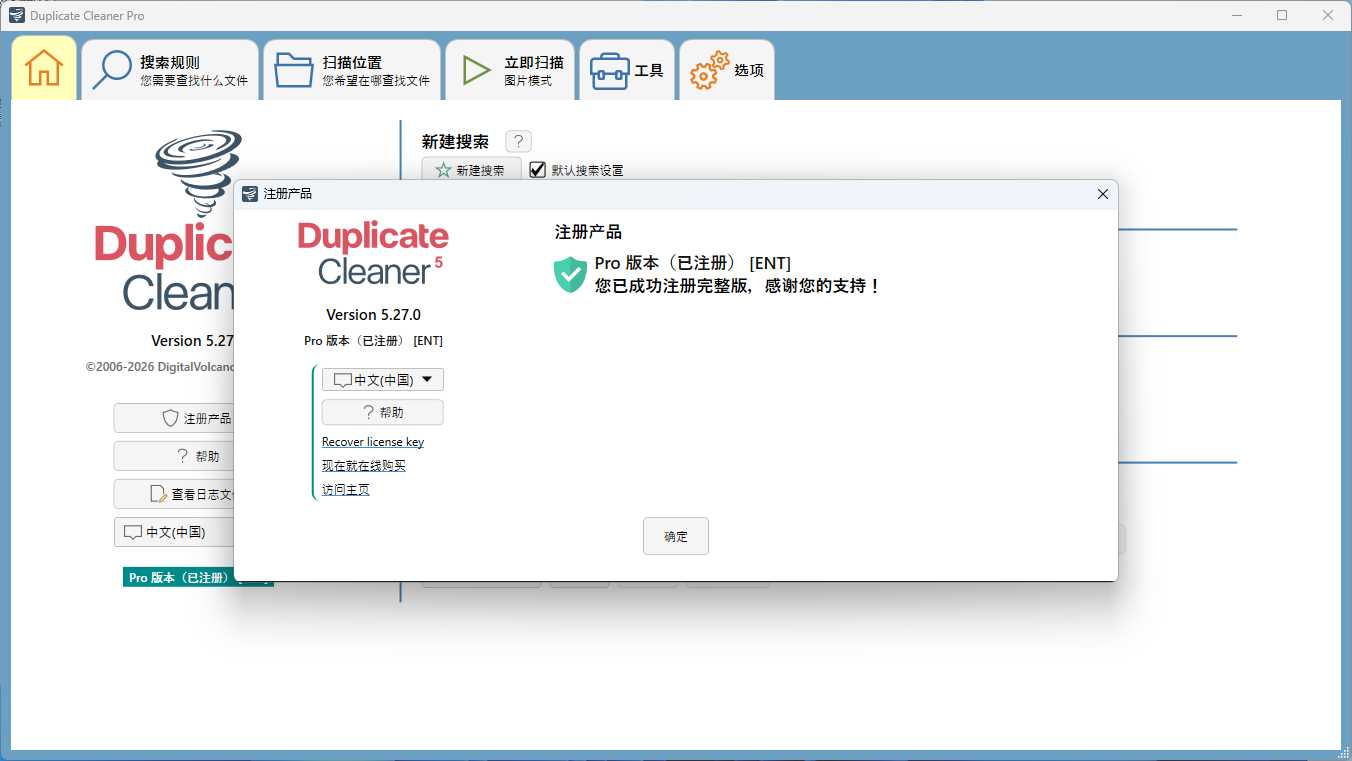1352x761 pixels.
Task: Click the tornado logo in the main window
Action: pos(198,172)
